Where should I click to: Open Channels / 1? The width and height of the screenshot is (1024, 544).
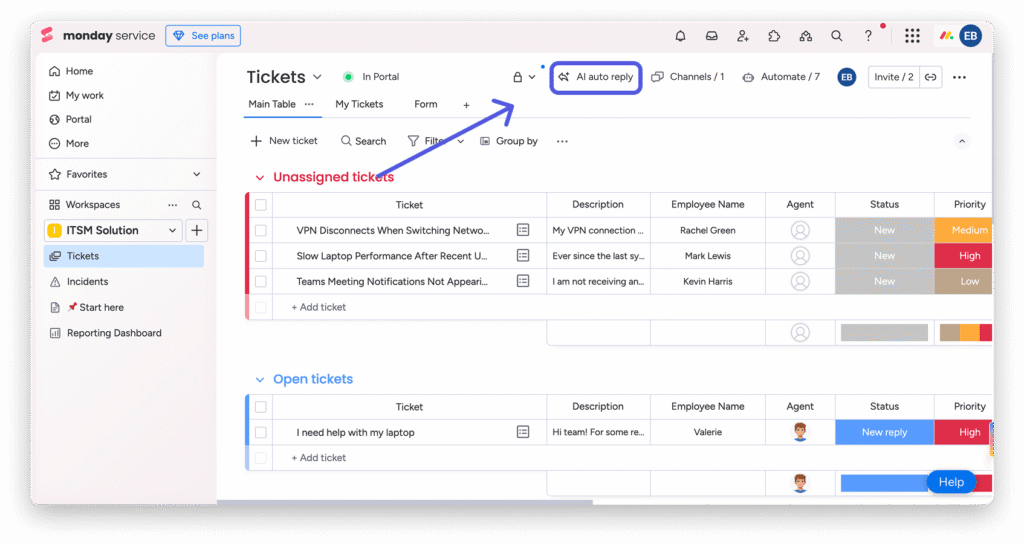coord(688,77)
